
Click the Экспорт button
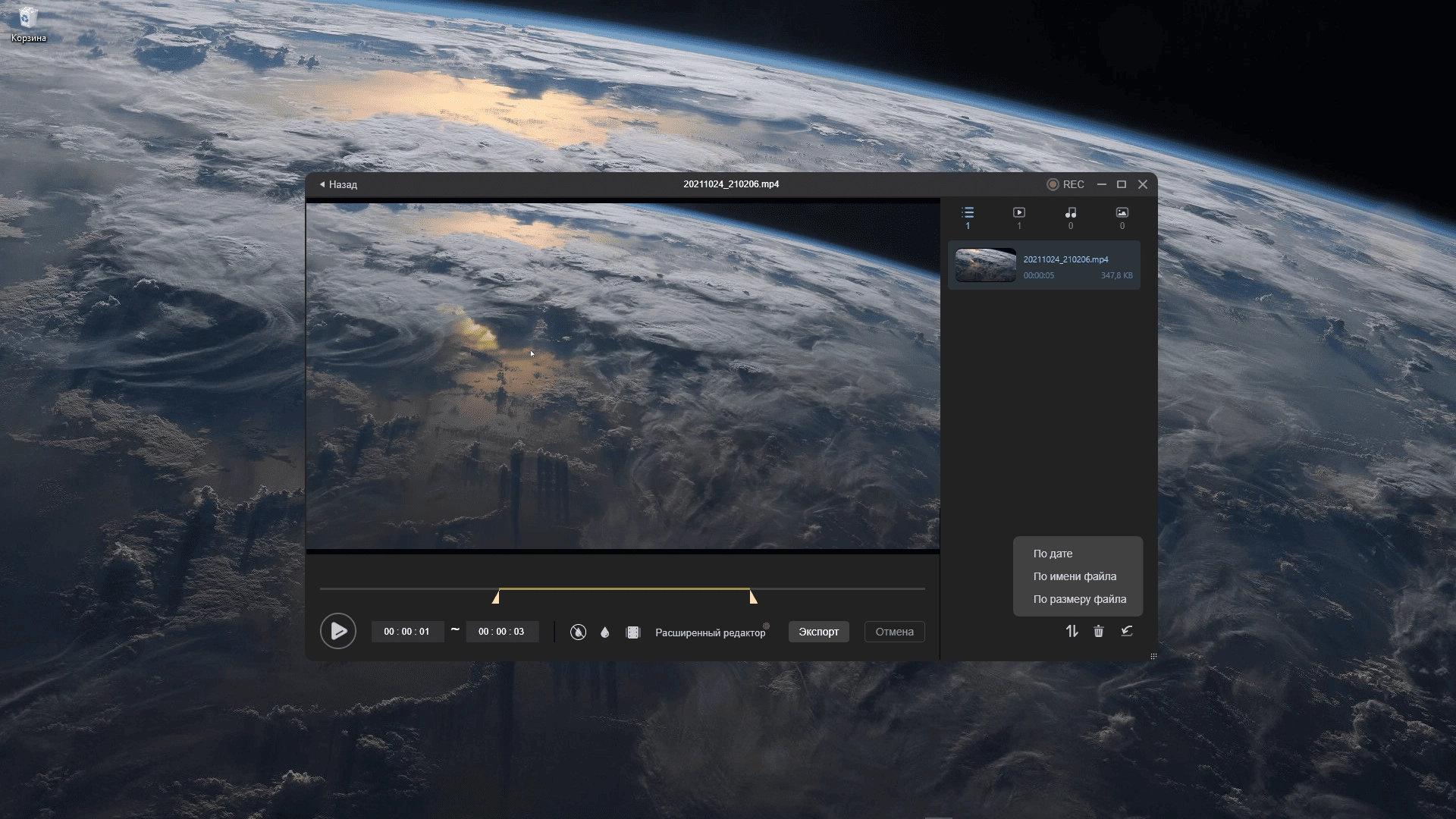click(x=819, y=632)
